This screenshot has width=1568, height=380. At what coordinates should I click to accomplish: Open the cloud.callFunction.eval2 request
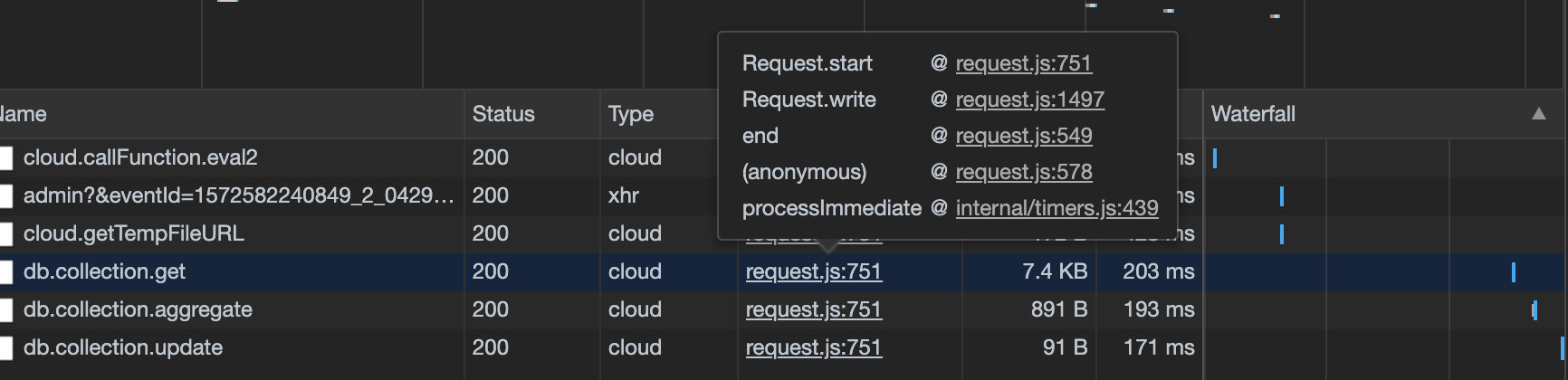click(x=140, y=157)
